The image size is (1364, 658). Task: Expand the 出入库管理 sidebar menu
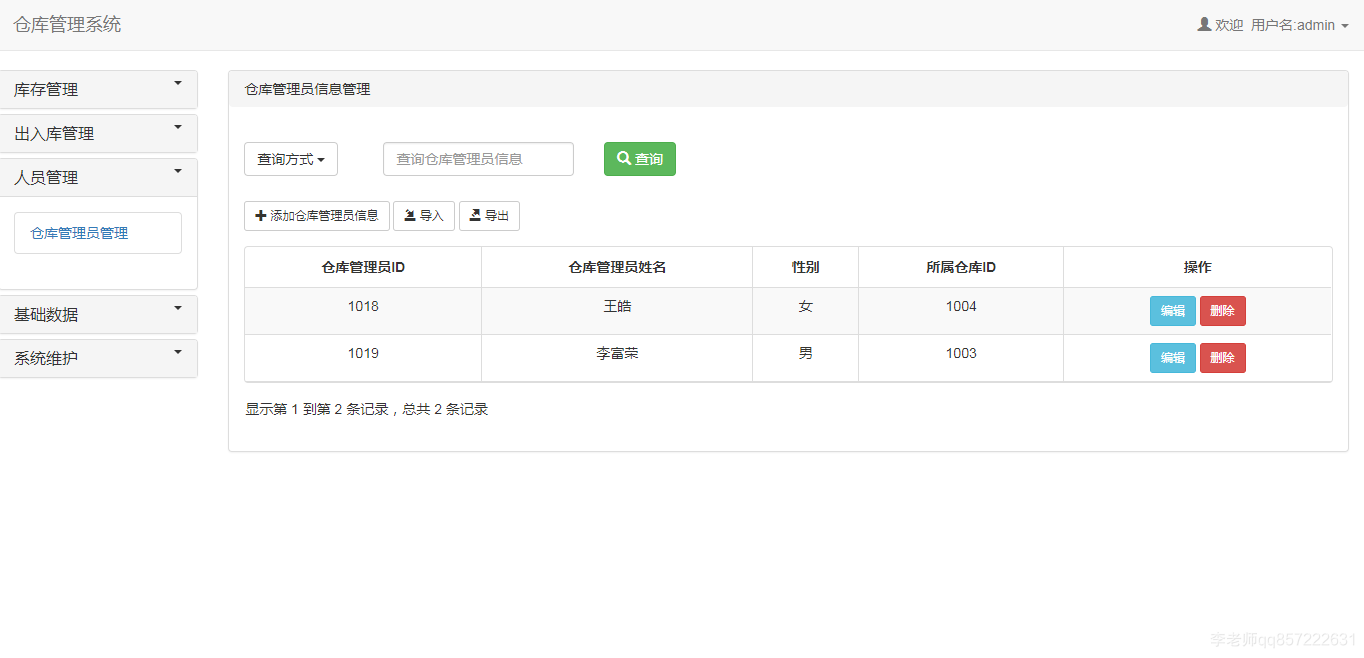(97, 133)
